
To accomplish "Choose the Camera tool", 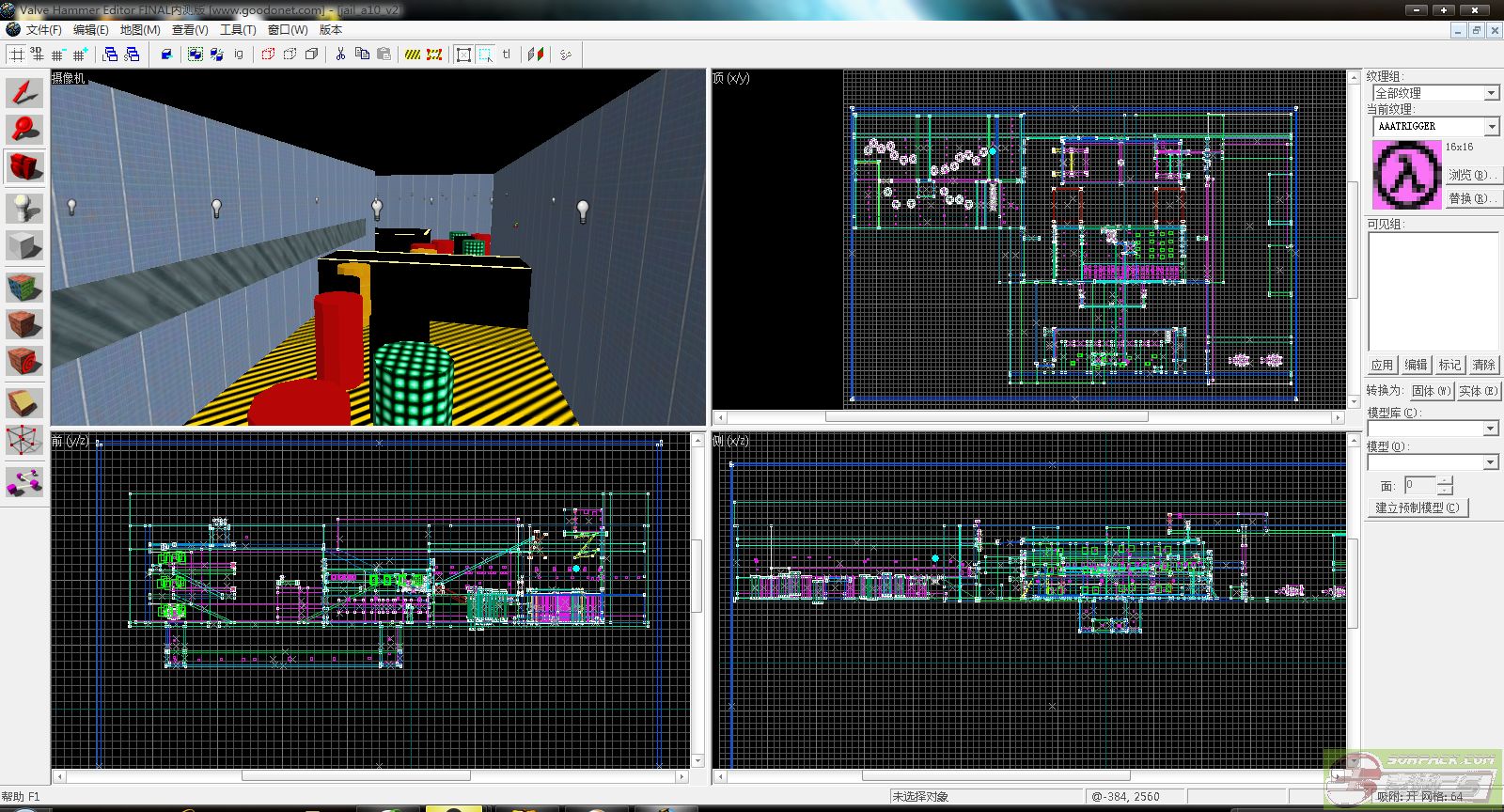I will click(24, 167).
